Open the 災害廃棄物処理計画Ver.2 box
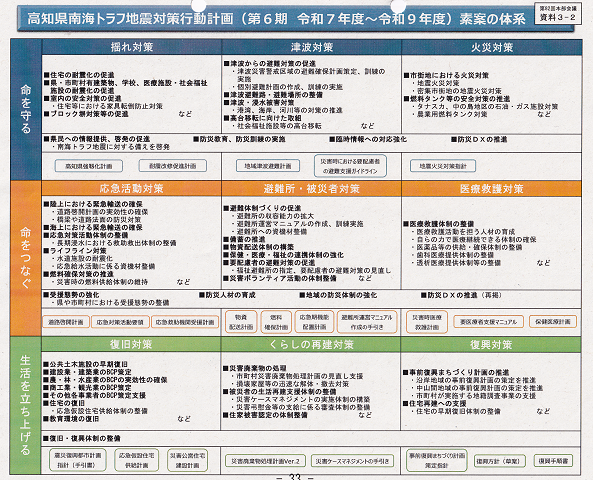Viewport: 593px width, 480px height. point(265,461)
